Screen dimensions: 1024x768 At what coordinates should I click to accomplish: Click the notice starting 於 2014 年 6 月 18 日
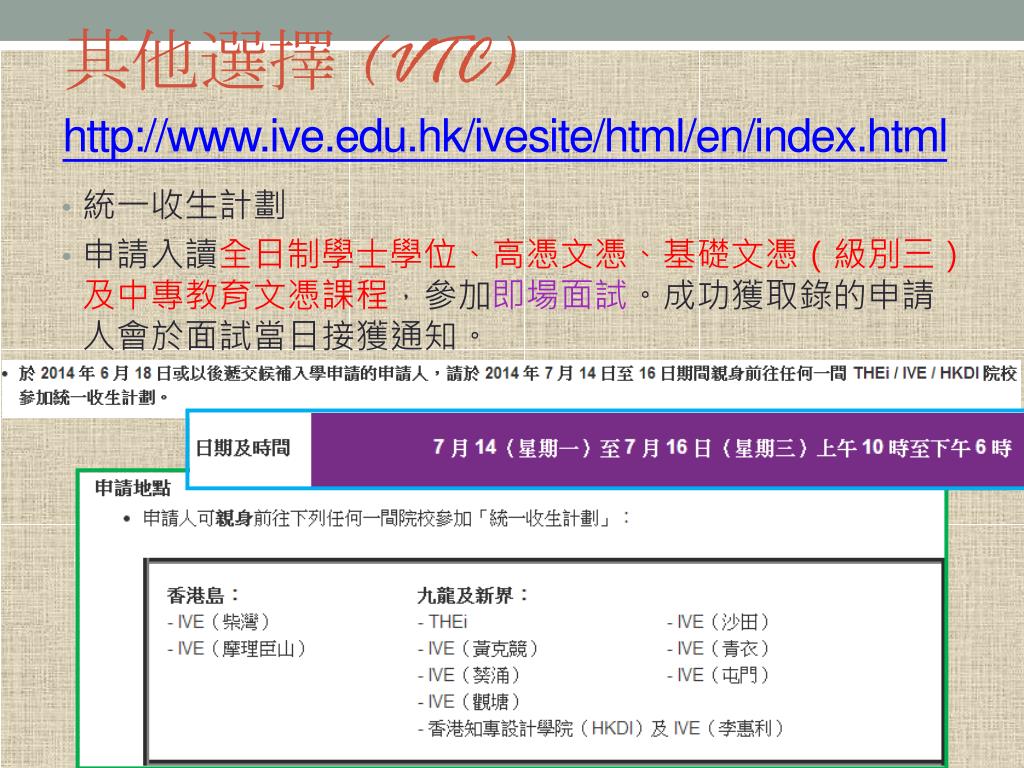pyautogui.click(x=517, y=374)
